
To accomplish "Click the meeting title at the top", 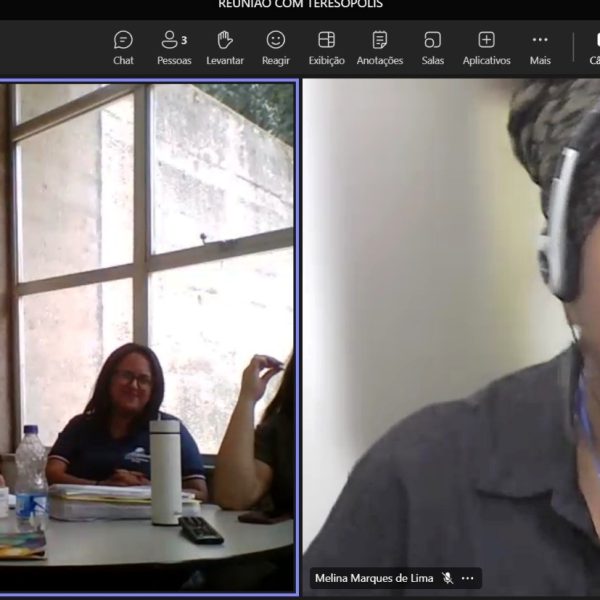I will [300, 5].
